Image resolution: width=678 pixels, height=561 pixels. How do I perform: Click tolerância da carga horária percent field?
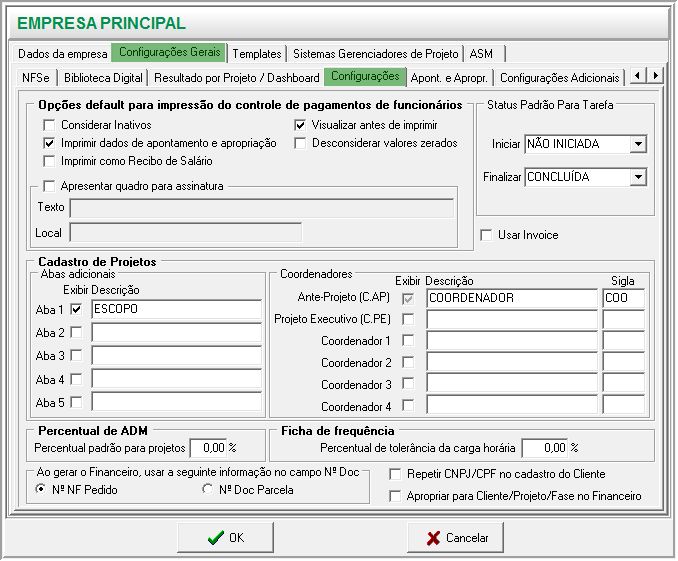(x=544, y=448)
